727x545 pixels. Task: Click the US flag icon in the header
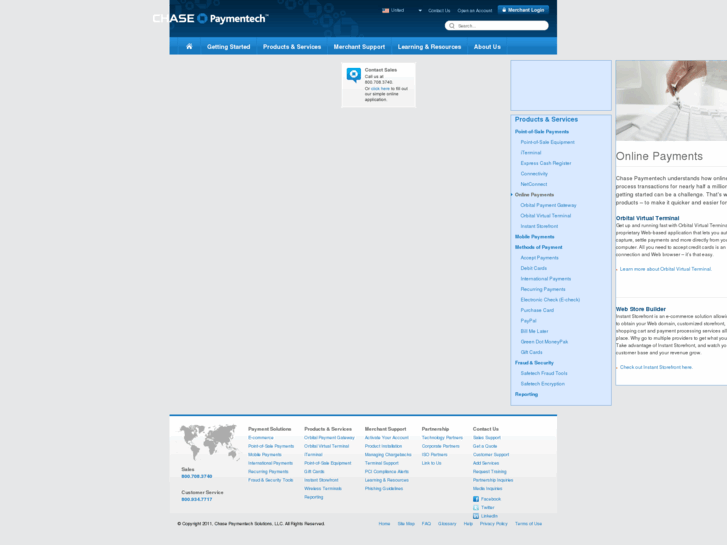click(385, 10)
